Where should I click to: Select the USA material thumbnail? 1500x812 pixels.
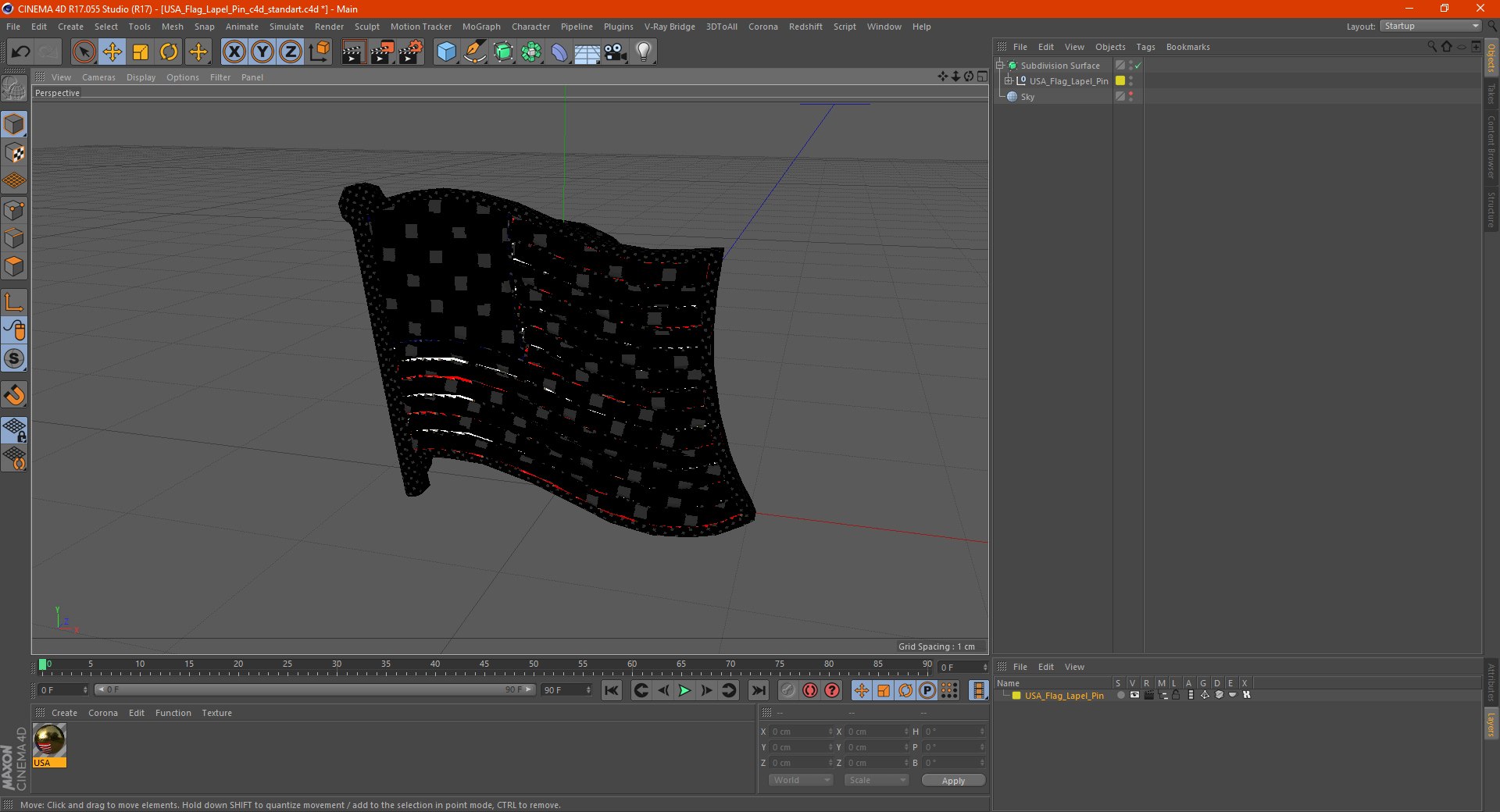pyautogui.click(x=49, y=739)
